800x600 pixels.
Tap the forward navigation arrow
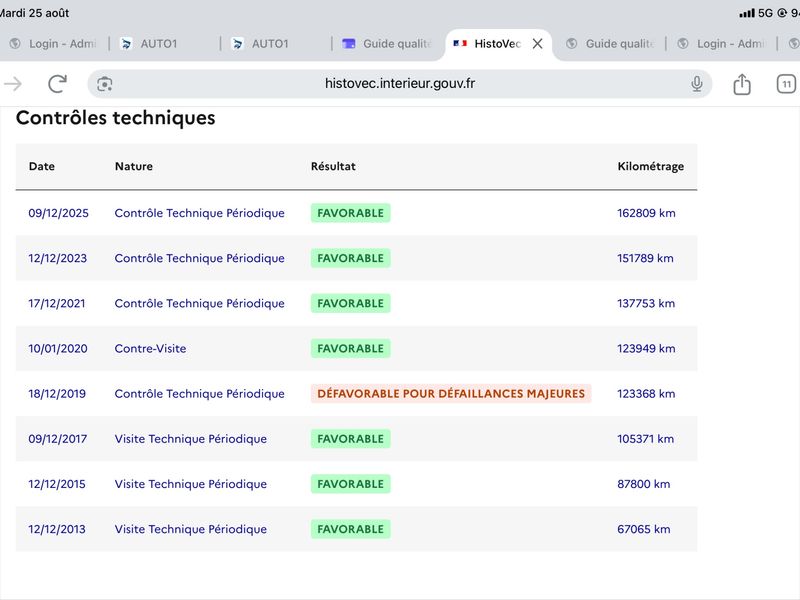pos(13,84)
